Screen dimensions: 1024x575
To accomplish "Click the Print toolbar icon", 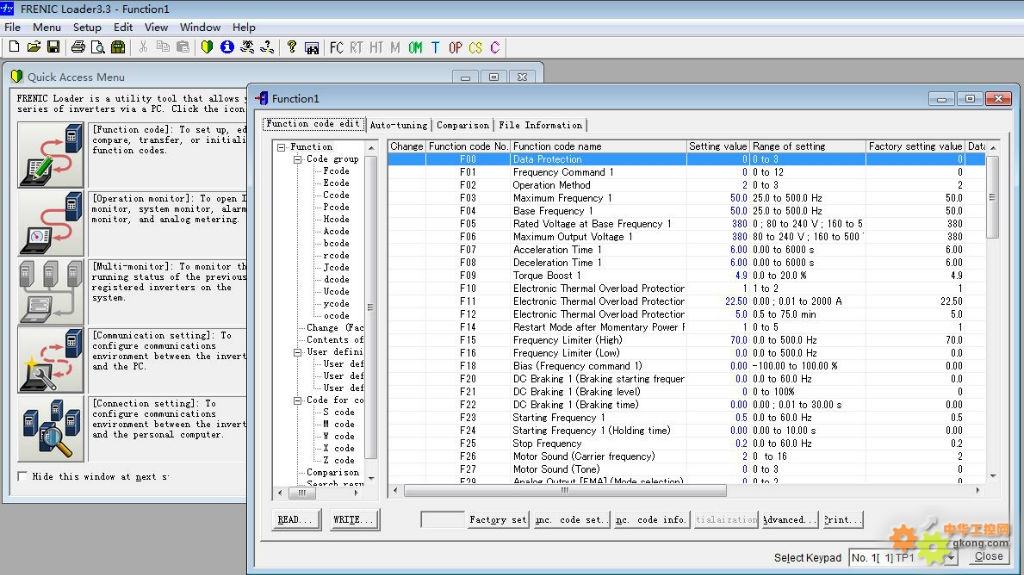I will pos(78,47).
